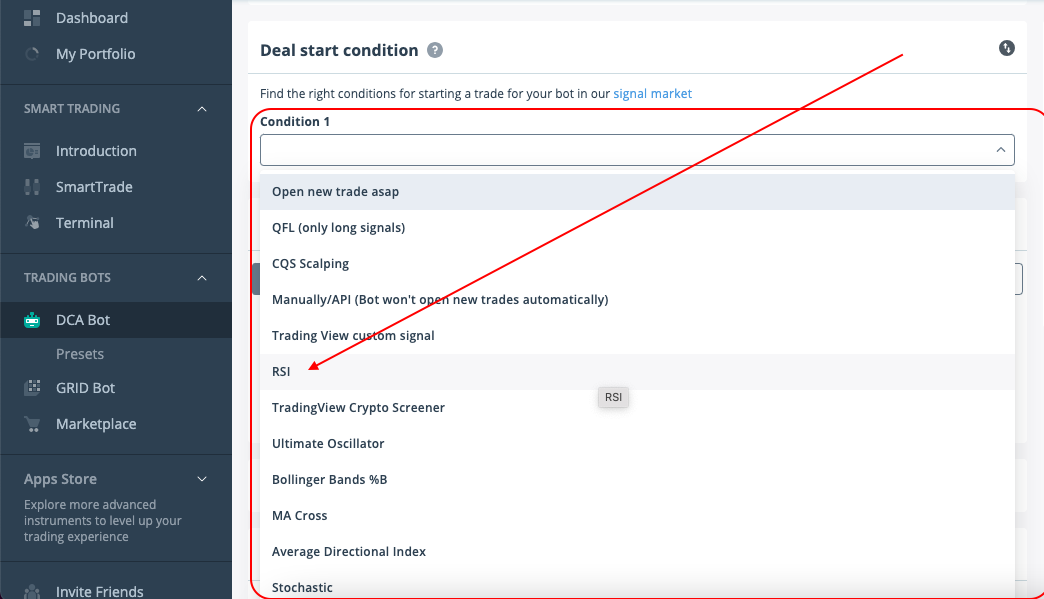Click the round icon right of Deal start condition
The height and width of the screenshot is (599, 1044).
tap(1007, 48)
